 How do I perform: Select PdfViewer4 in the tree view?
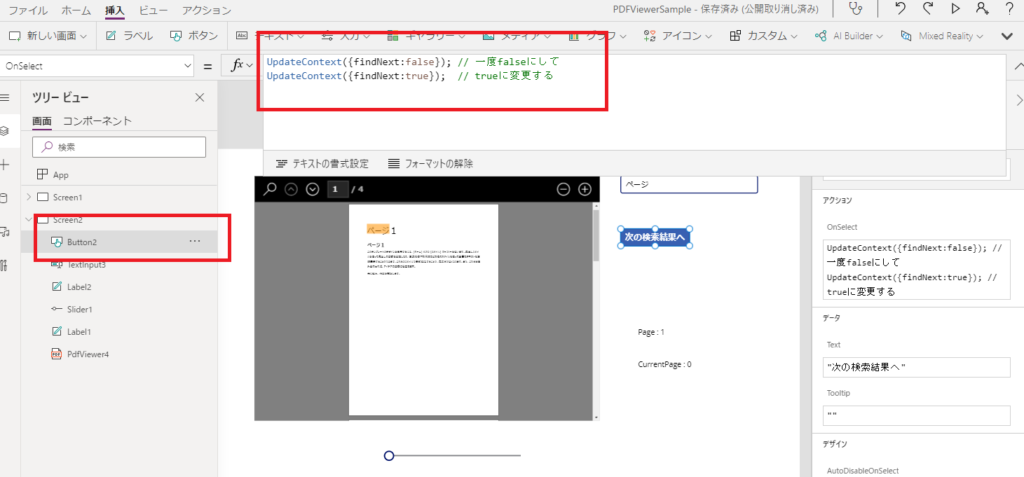[x=88, y=354]
